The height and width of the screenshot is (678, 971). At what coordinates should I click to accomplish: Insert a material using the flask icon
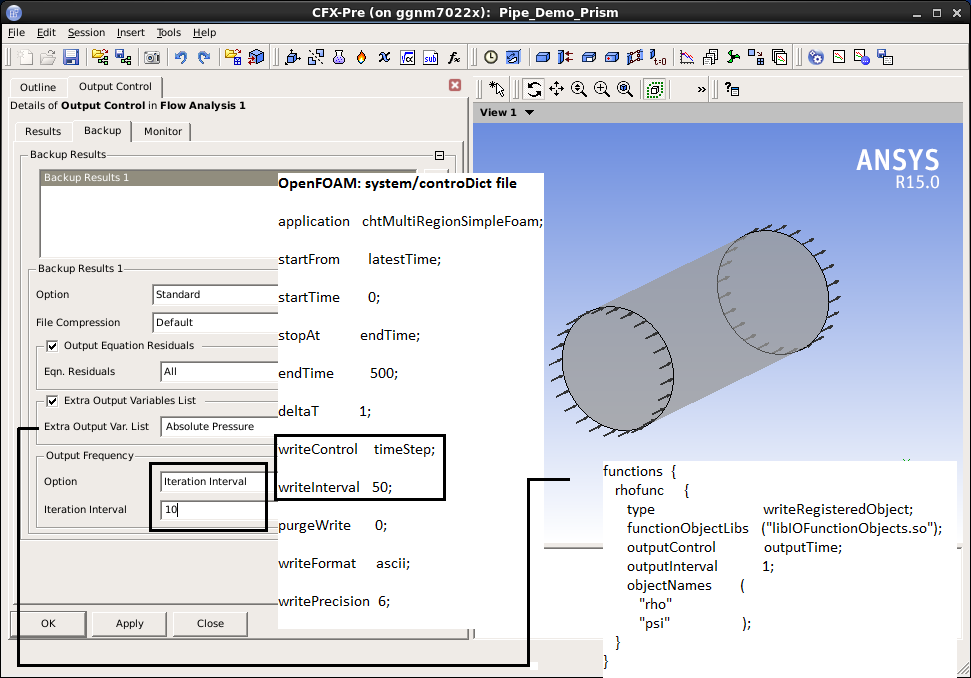pyautogui.click(x=339, y=58)
